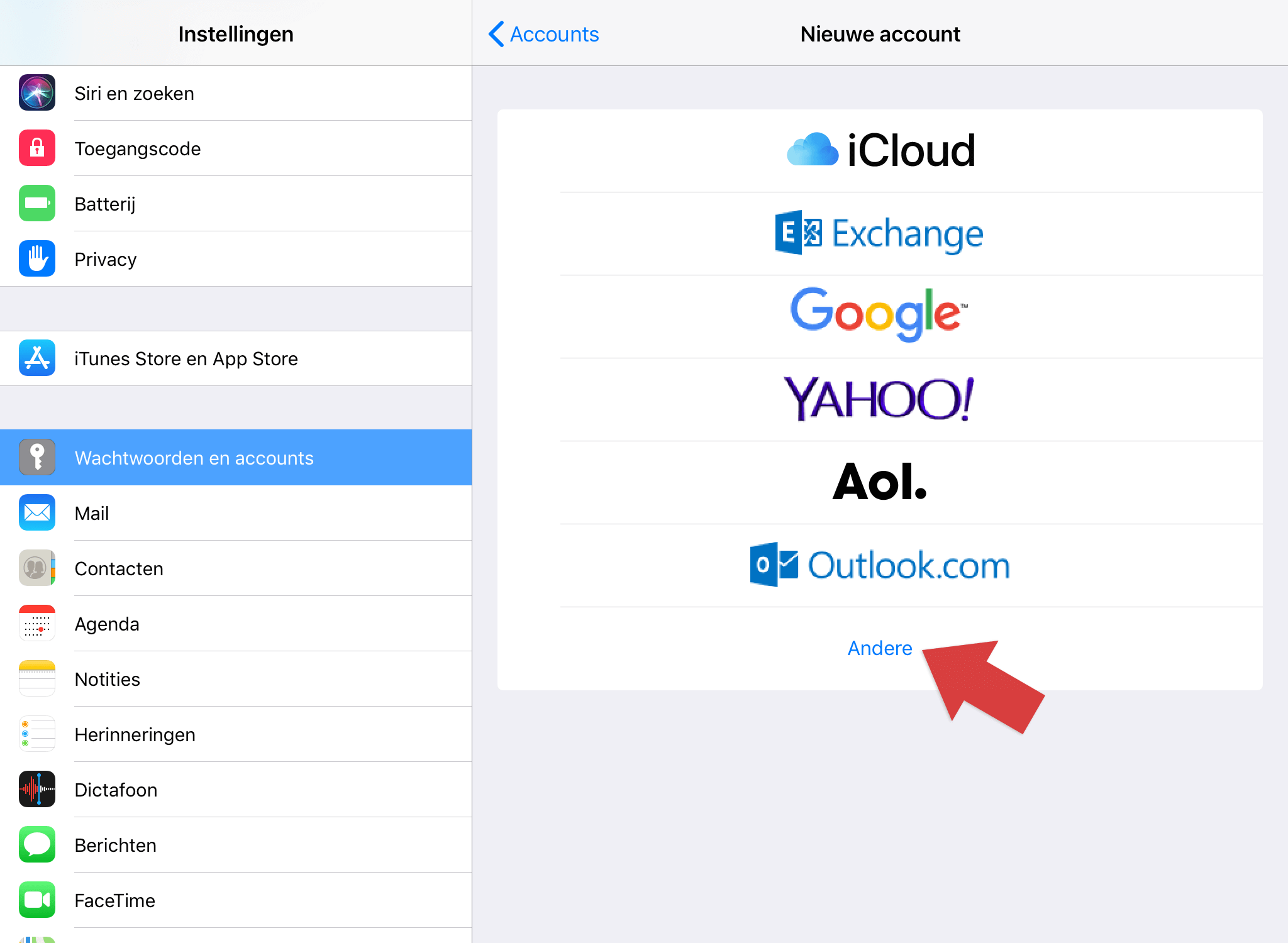Screen dimensions: 1288x943
Task: Select the YAHOO! account option
Action: (880, 399)
